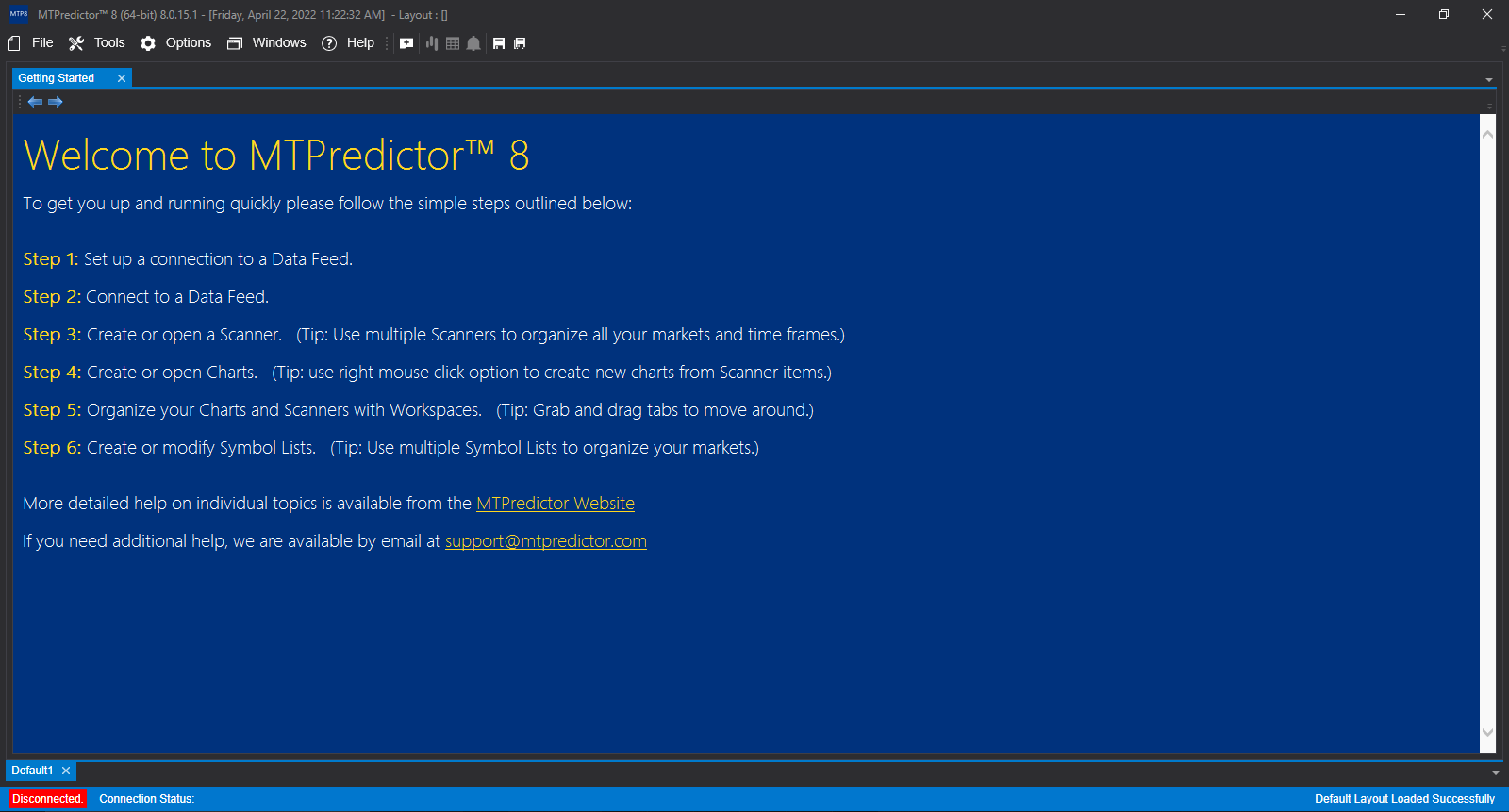Close the Default1 workspace tab
The image size is (1509, 812).
66,771
